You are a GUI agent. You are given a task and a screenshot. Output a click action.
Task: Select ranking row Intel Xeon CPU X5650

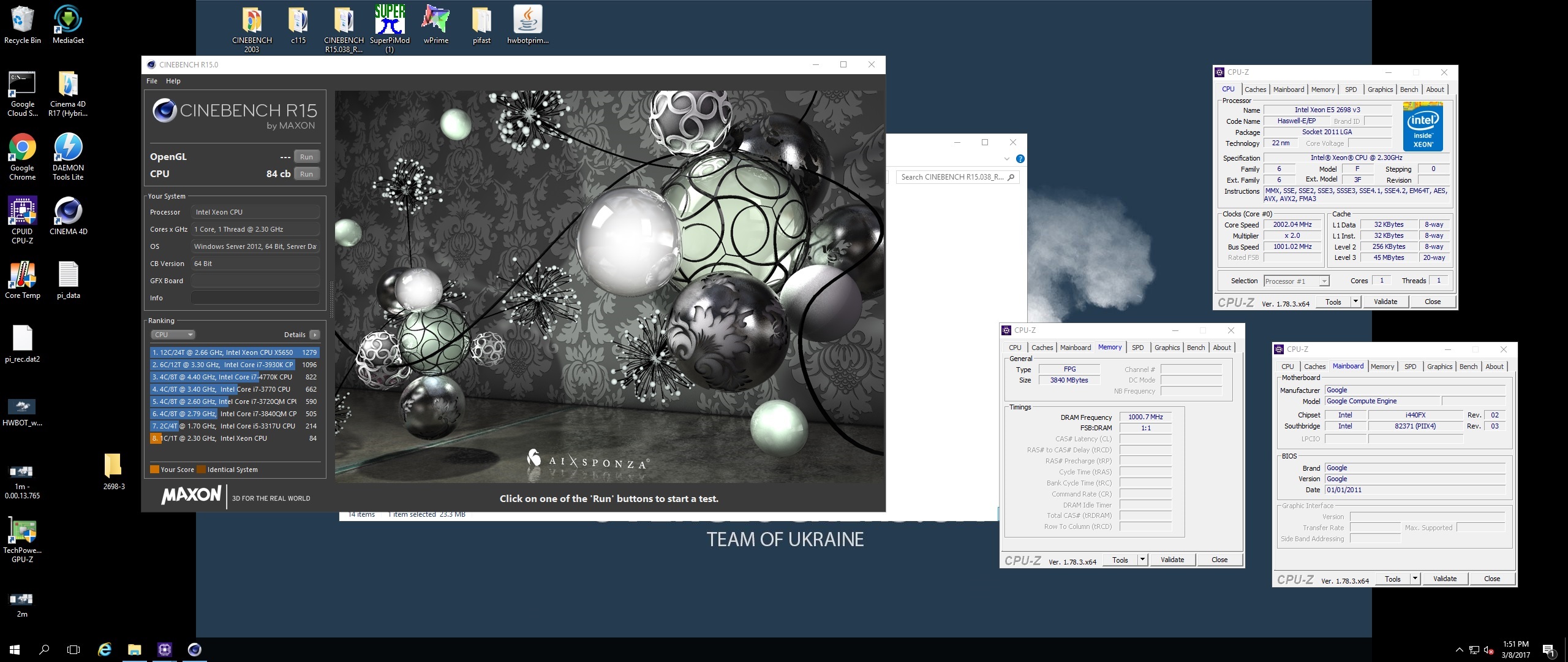click(235, 352)
